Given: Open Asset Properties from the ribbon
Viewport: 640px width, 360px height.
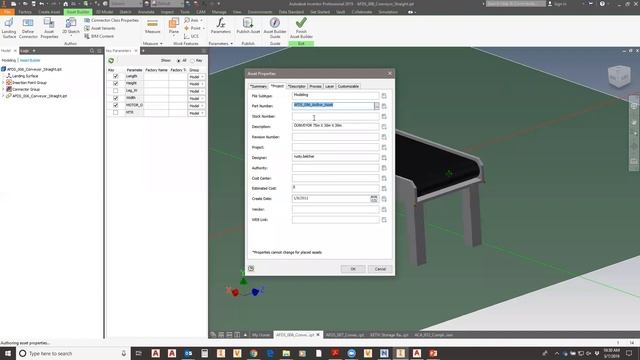Looking at the screenshot, I should pos(49,28).
